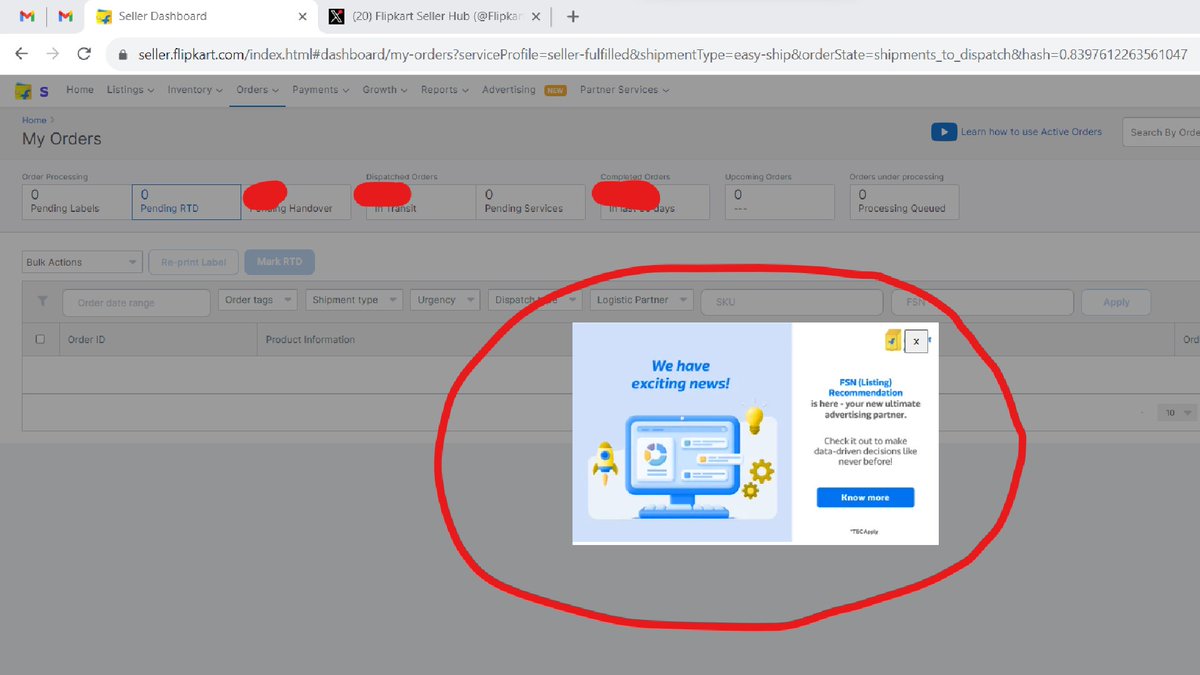Expand the Payments menu
Image resolution: width=1200 pixels, height=675 pixels.
click(x=320, y=90)
